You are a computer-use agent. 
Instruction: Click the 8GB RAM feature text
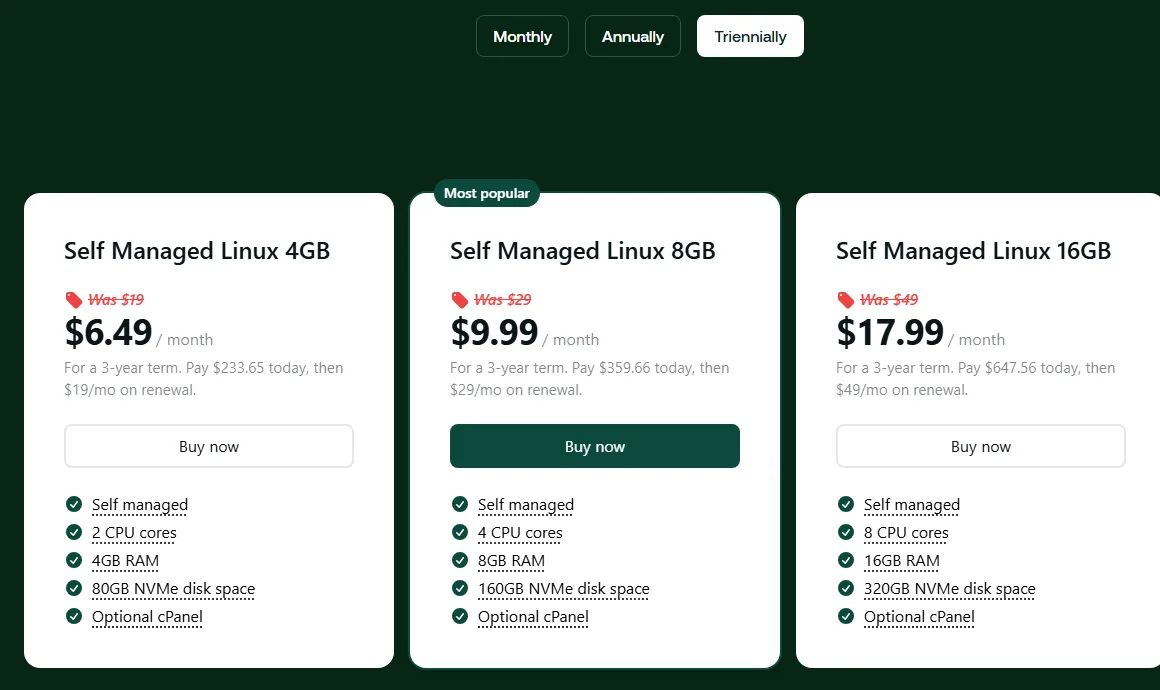511,561
